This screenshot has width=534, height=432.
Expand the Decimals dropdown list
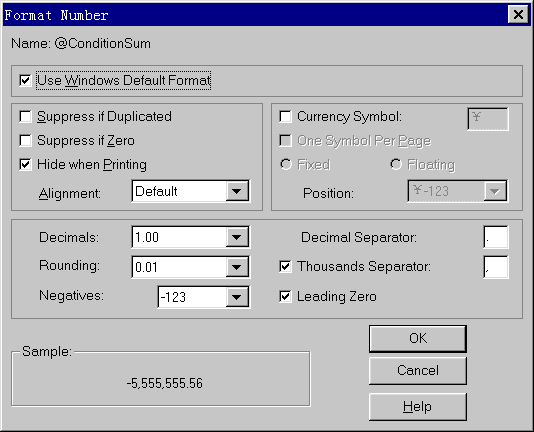click(x=237, y=237)
